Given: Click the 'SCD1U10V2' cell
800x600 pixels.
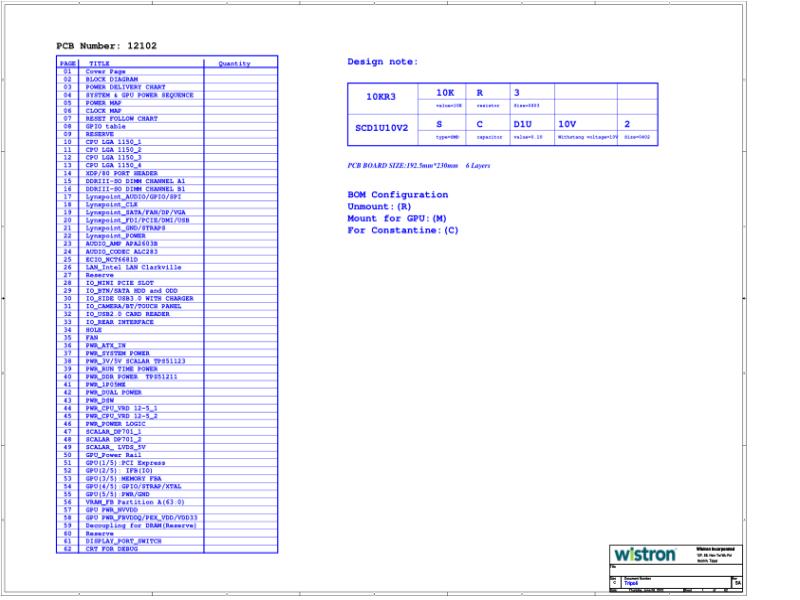Looking at the screenshot, I should pyautogui.click(x=382, y=128).
